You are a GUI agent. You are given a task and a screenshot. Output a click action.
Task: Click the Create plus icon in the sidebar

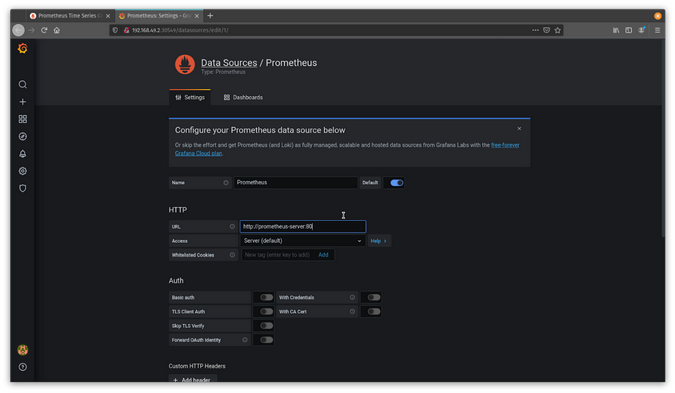[23, 102]
